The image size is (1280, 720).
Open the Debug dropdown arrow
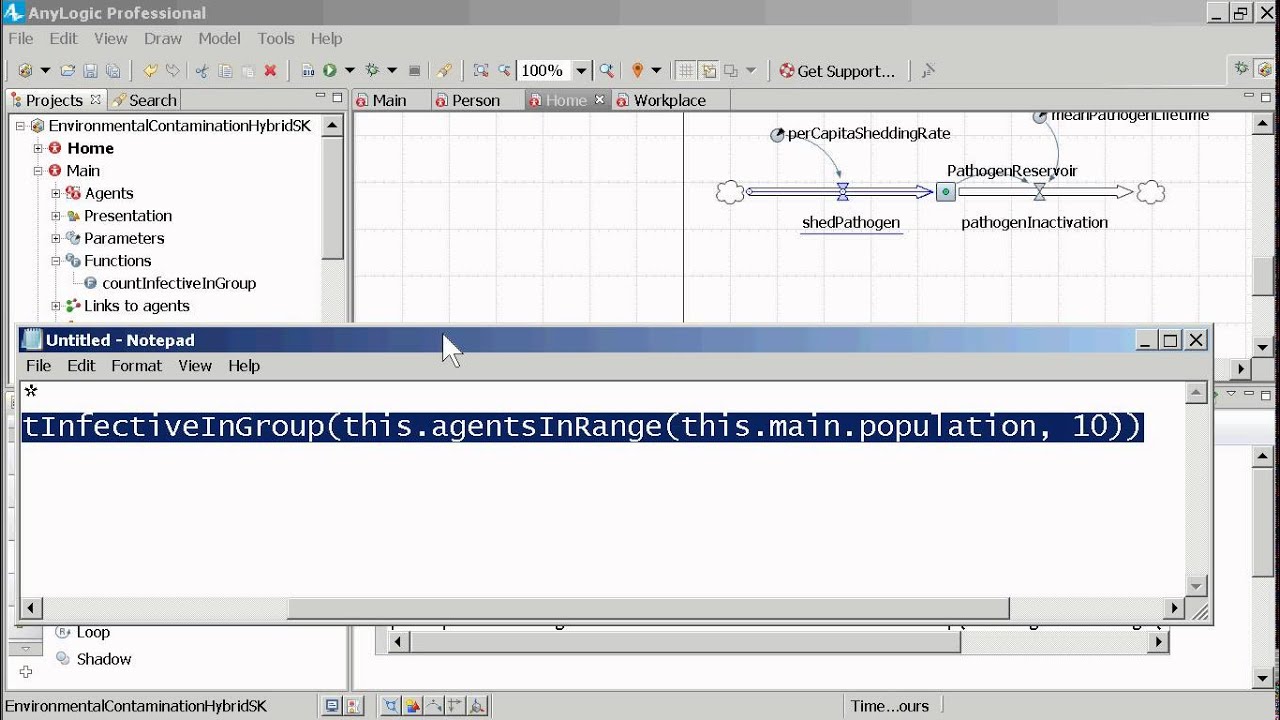[x=392, y=71]
